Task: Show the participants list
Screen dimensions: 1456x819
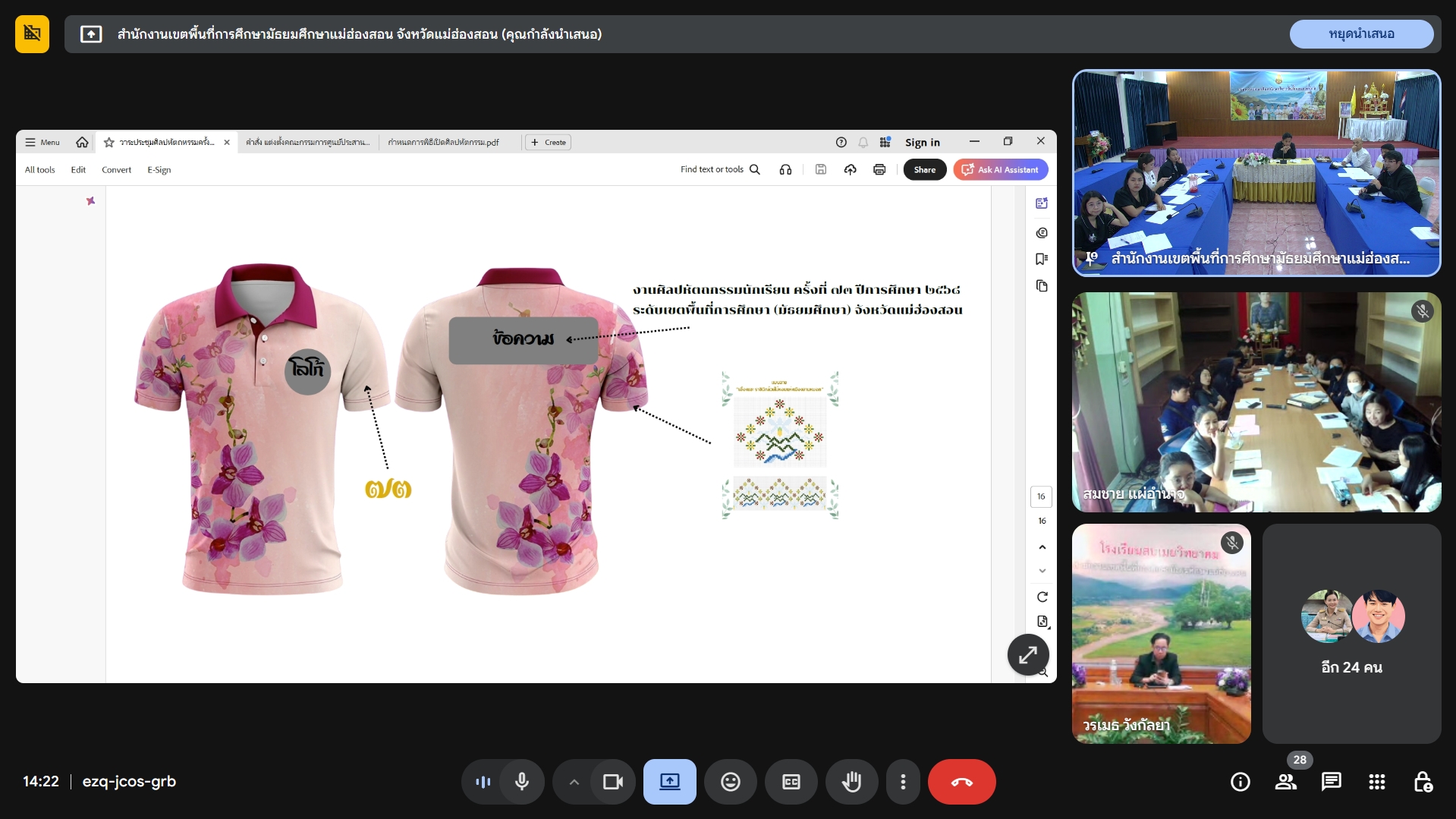Action: 1285,782
